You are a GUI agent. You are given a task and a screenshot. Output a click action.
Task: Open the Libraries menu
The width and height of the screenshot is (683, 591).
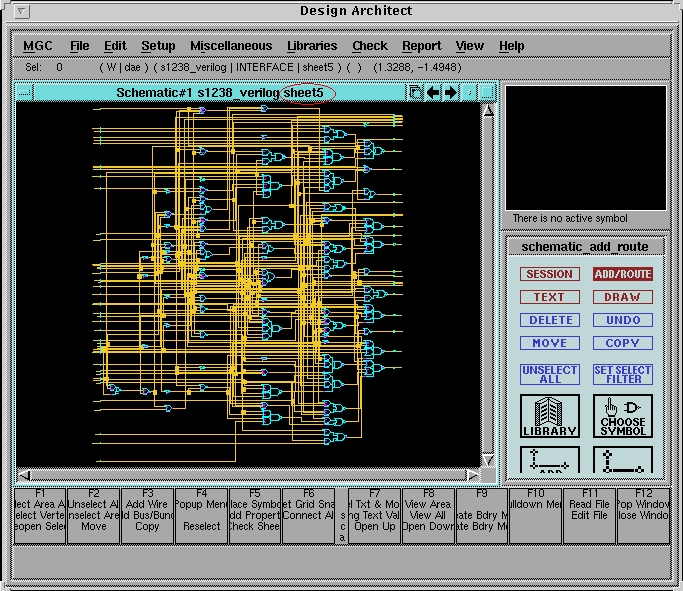click(312, 46)
